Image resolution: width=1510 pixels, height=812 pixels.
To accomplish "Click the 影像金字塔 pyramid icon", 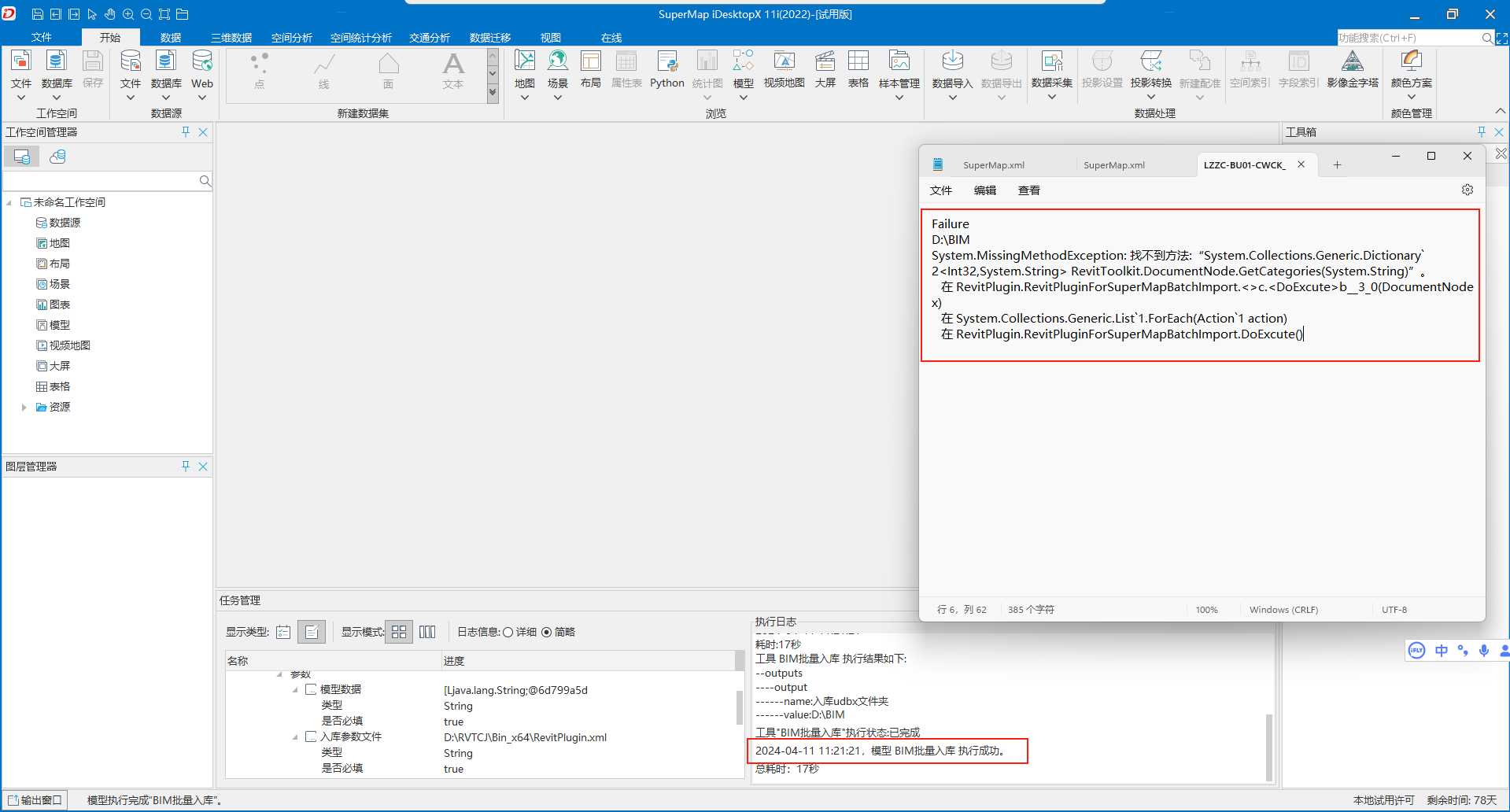I will click(x=1353, y=61).
